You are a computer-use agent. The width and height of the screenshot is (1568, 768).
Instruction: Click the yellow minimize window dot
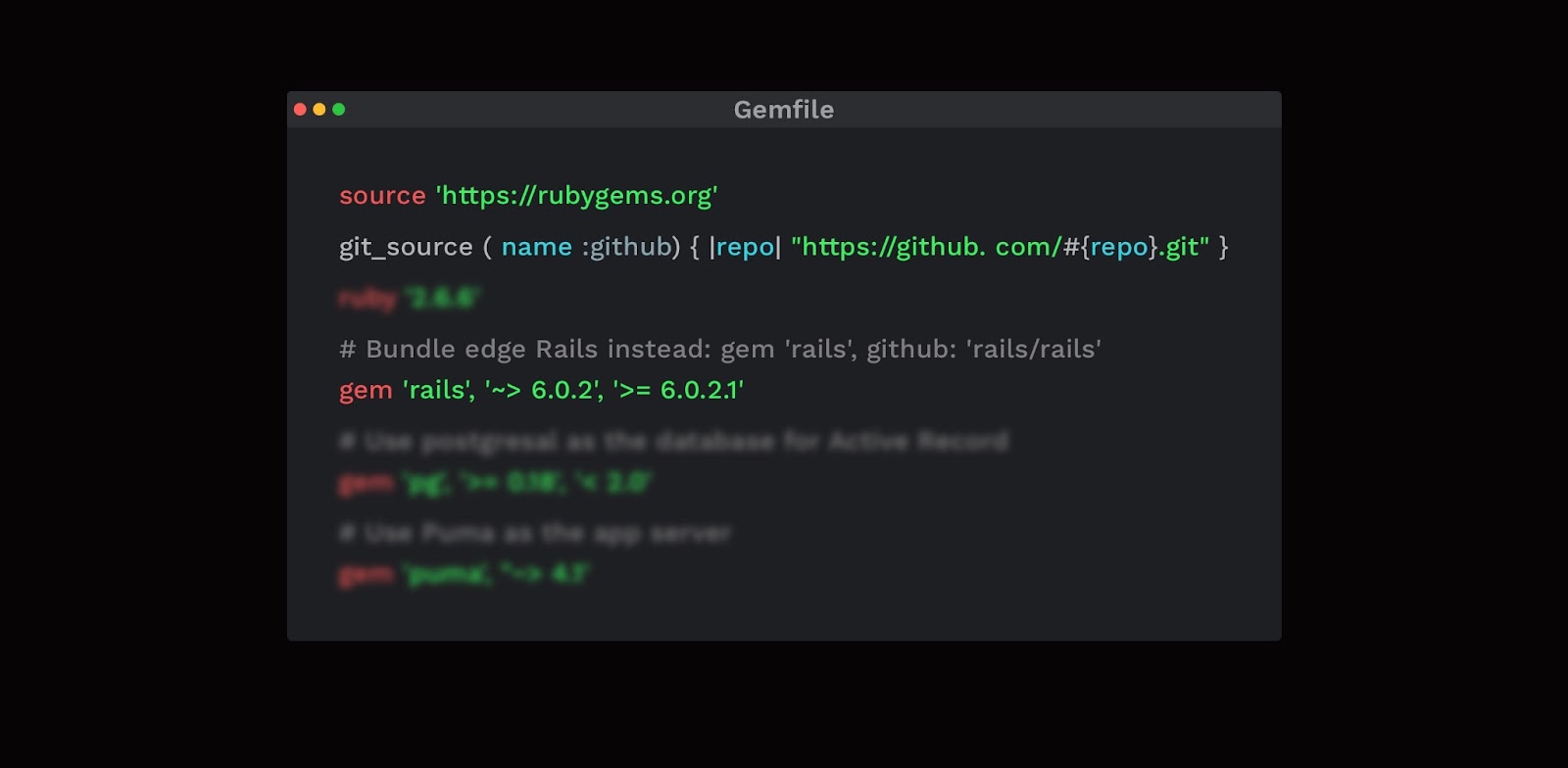[319, 109]
